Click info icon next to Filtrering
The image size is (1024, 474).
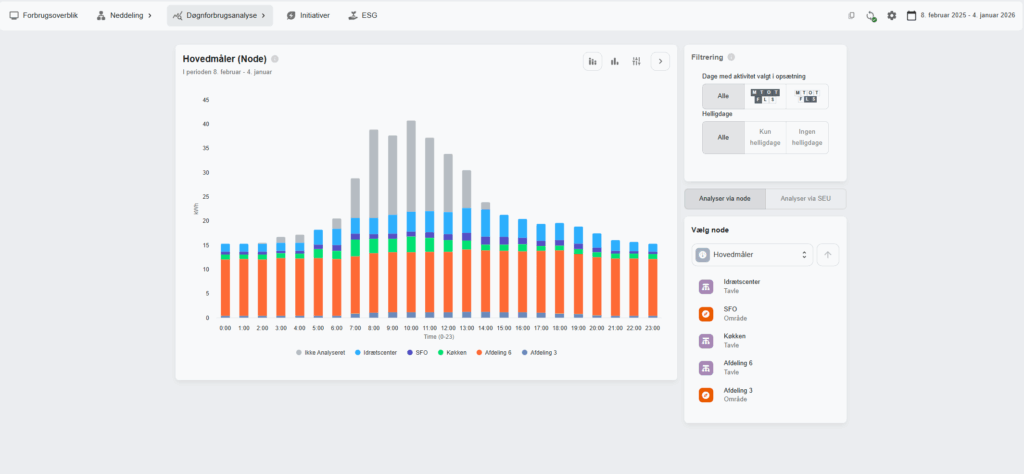pyautogui.click(x=731, y=57)
